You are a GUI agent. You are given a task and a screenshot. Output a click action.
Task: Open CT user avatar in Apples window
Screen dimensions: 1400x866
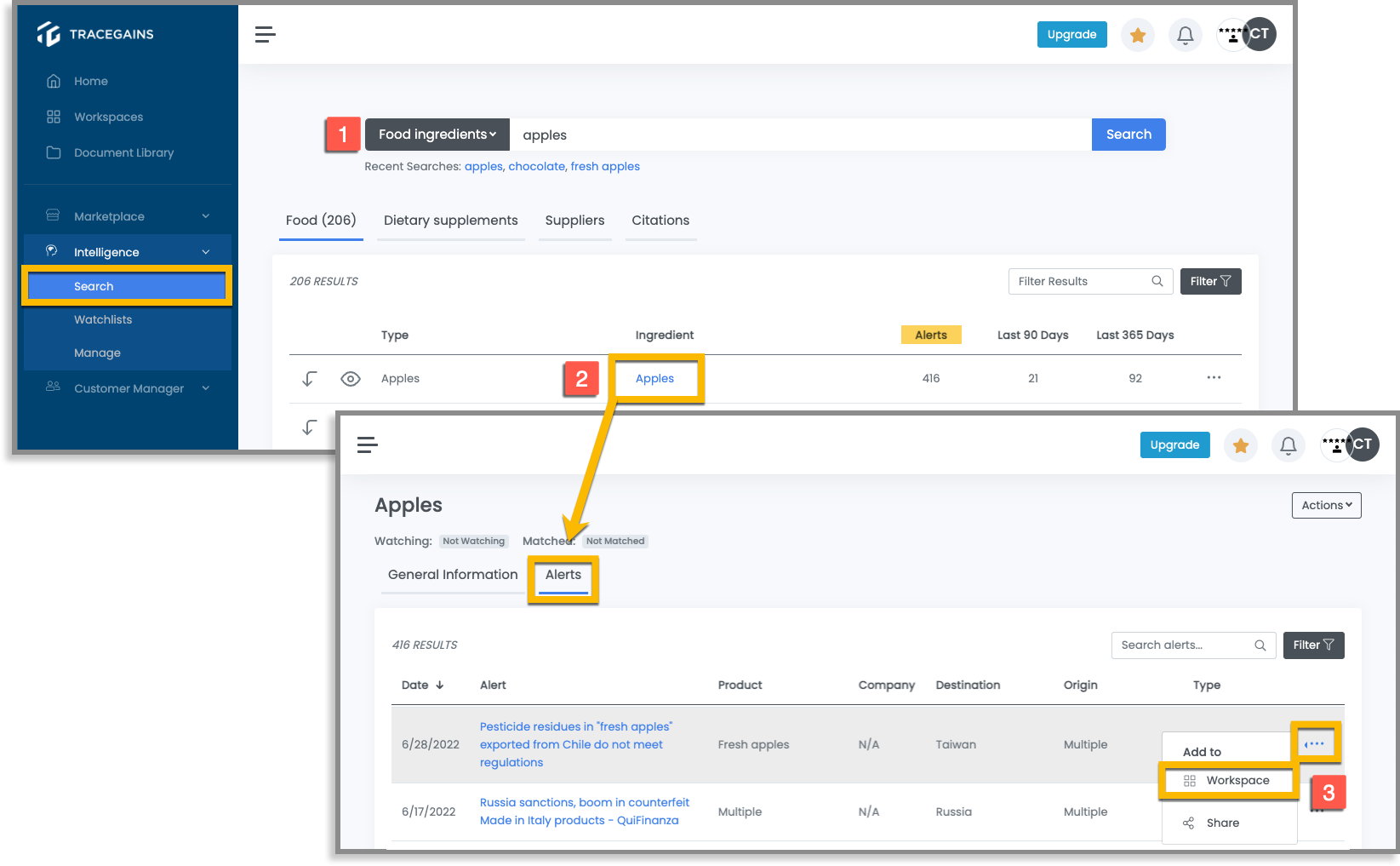pos(1362,444)
